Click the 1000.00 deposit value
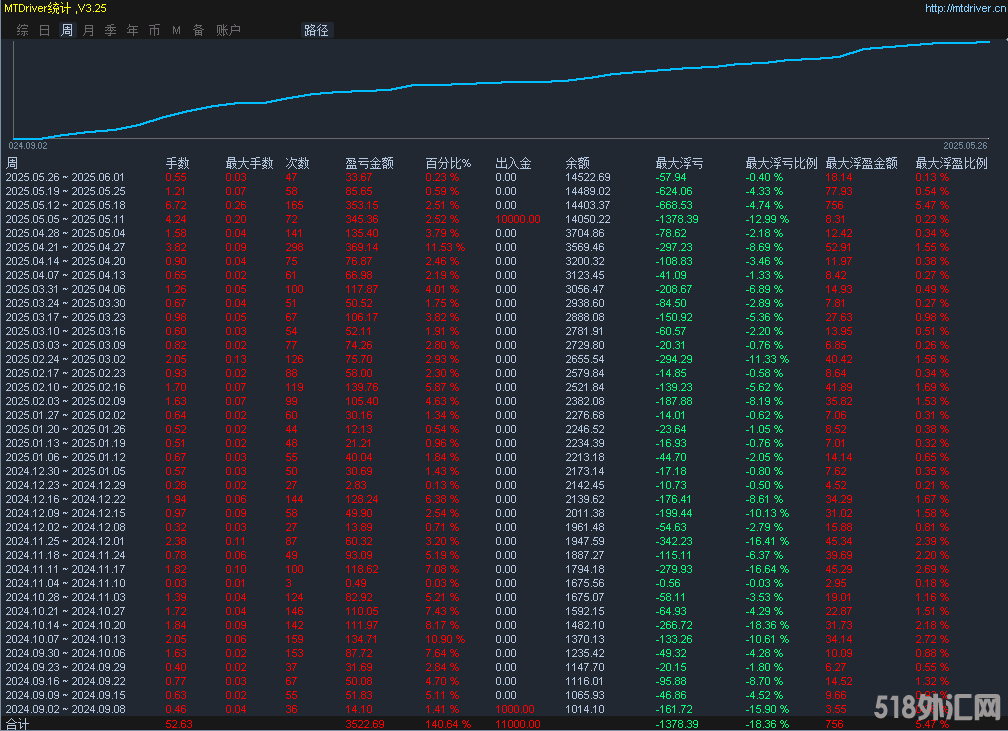This screenshot has height=731, width=1008. click(515, 709)
